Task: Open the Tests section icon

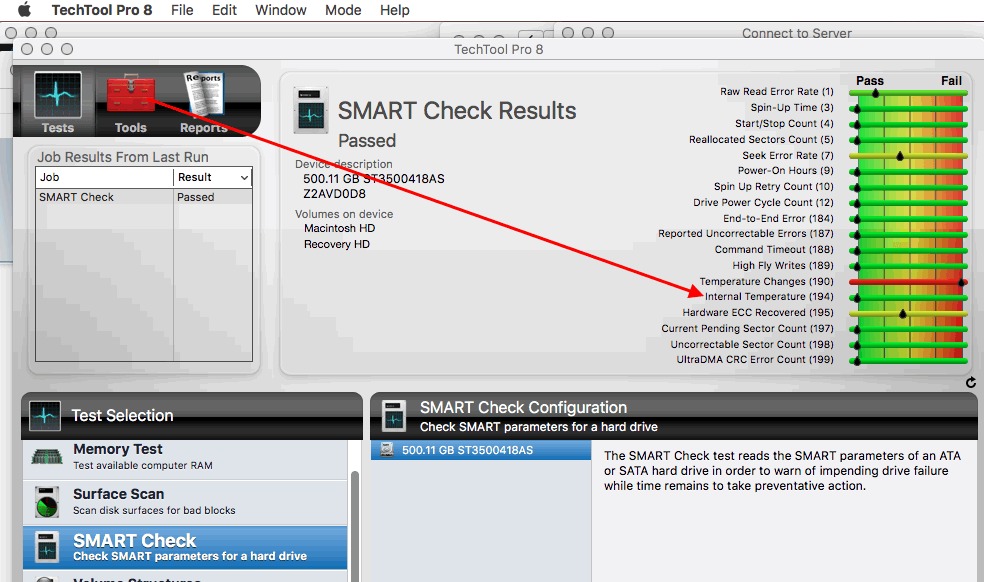Action: 58,95
